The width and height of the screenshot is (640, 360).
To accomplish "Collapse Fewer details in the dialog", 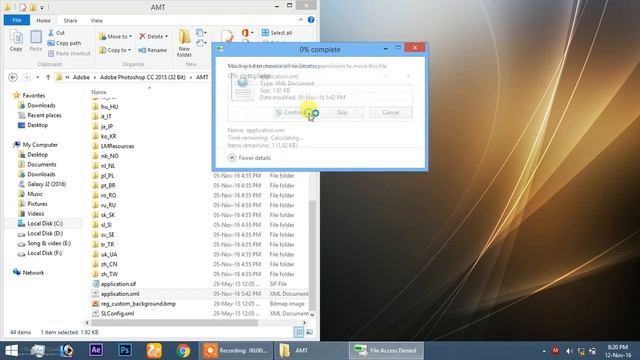I will tap(249, 158).
